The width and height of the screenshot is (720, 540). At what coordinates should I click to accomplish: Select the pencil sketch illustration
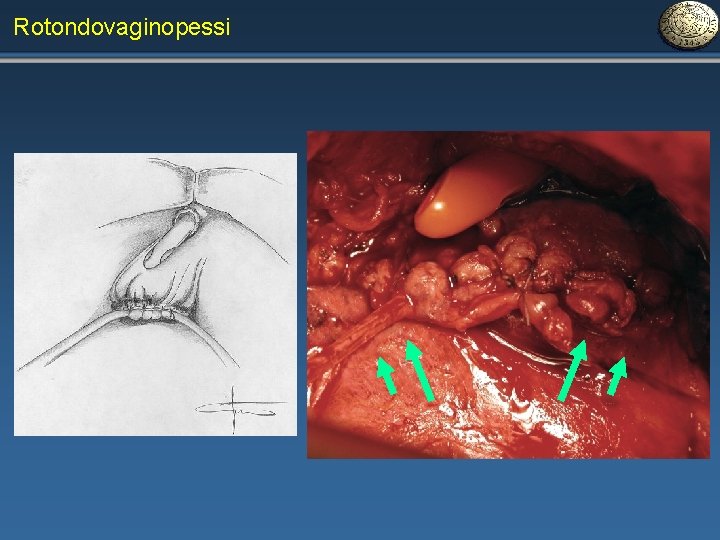click(x=155, y=294)
